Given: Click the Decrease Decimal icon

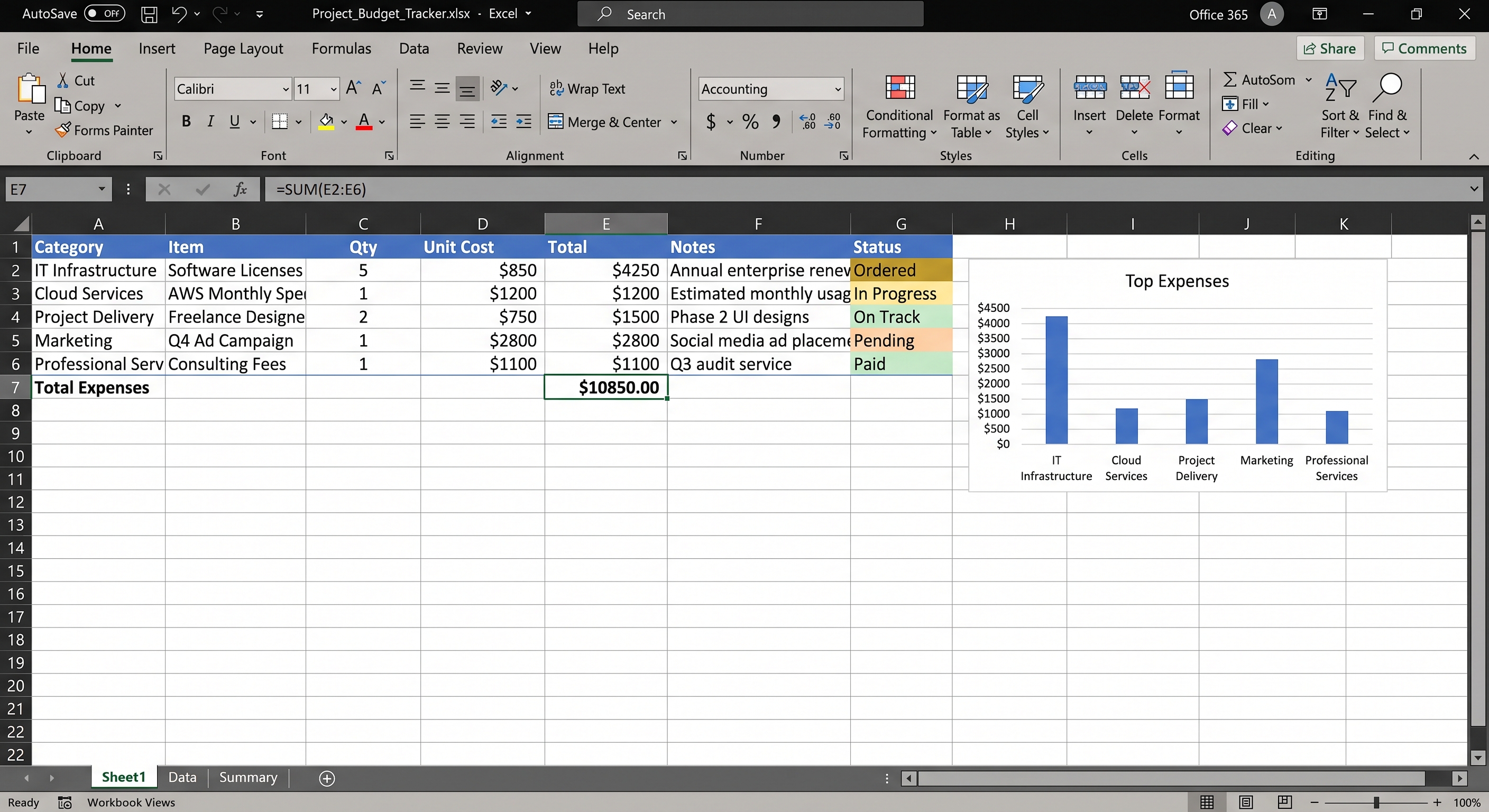Looking at the screenshot, I should tap(833, 122).
